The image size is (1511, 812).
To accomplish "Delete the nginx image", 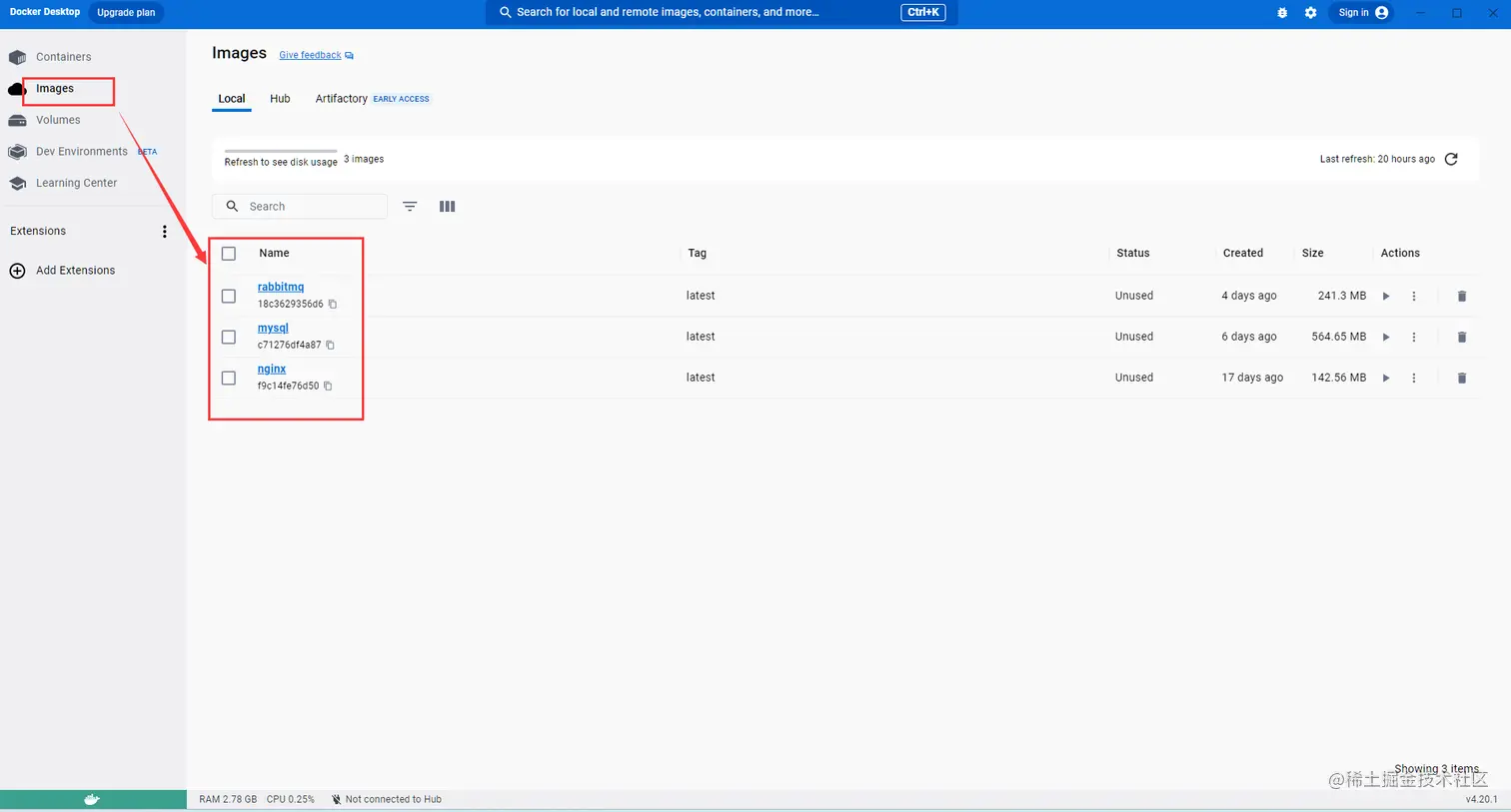I will 1462,378.
